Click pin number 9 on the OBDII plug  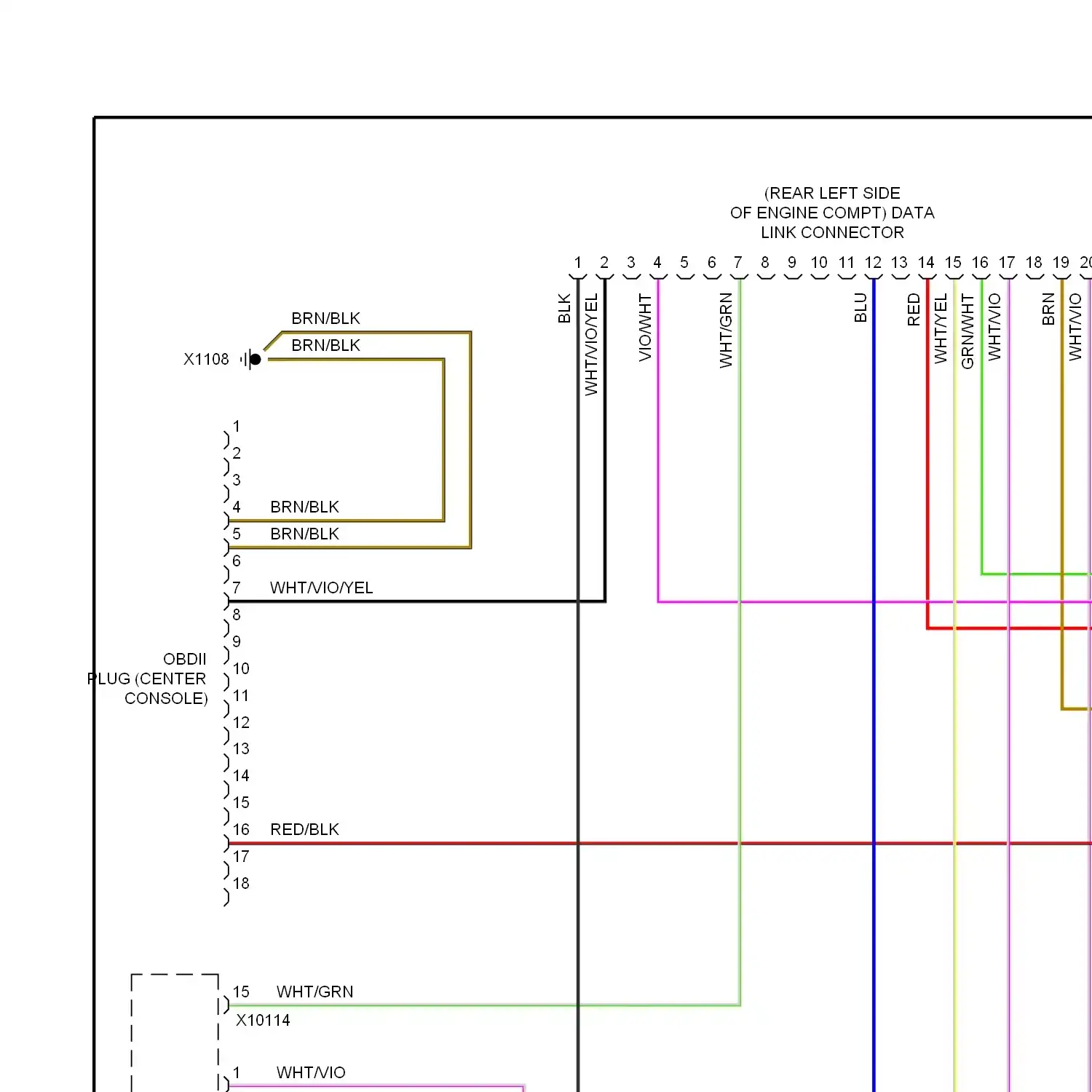(237, 641)
